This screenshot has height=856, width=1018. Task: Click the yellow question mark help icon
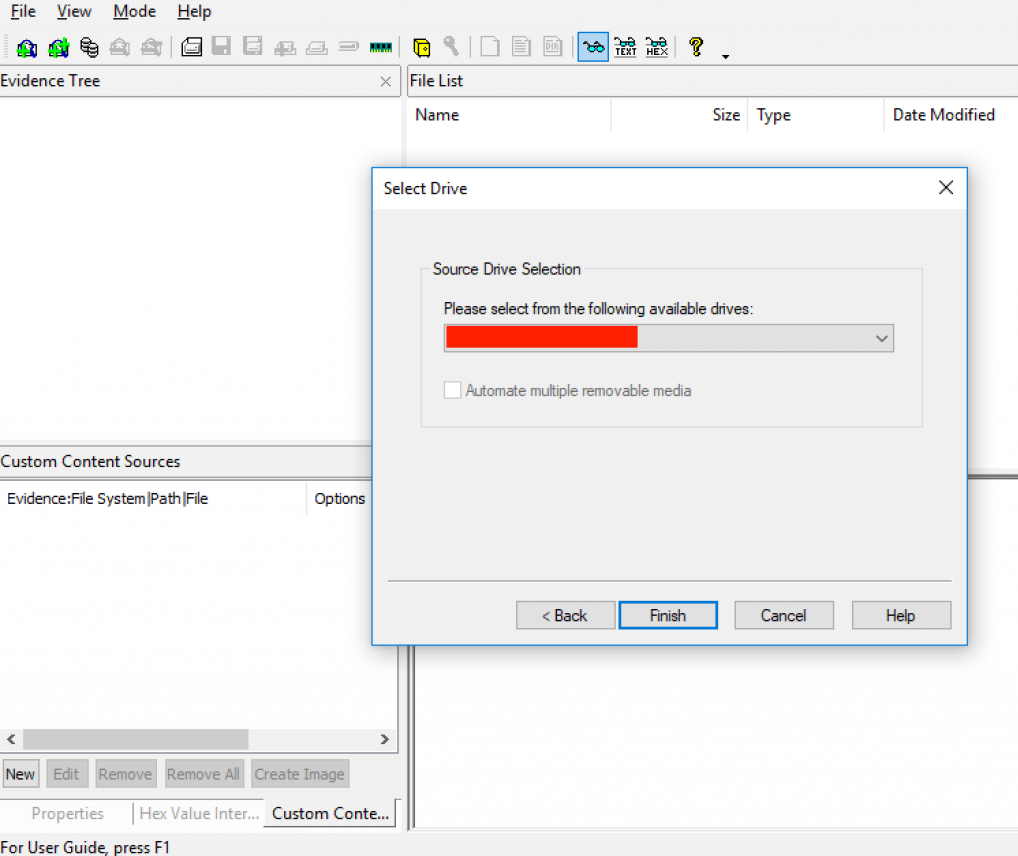[x=697, y=47]
